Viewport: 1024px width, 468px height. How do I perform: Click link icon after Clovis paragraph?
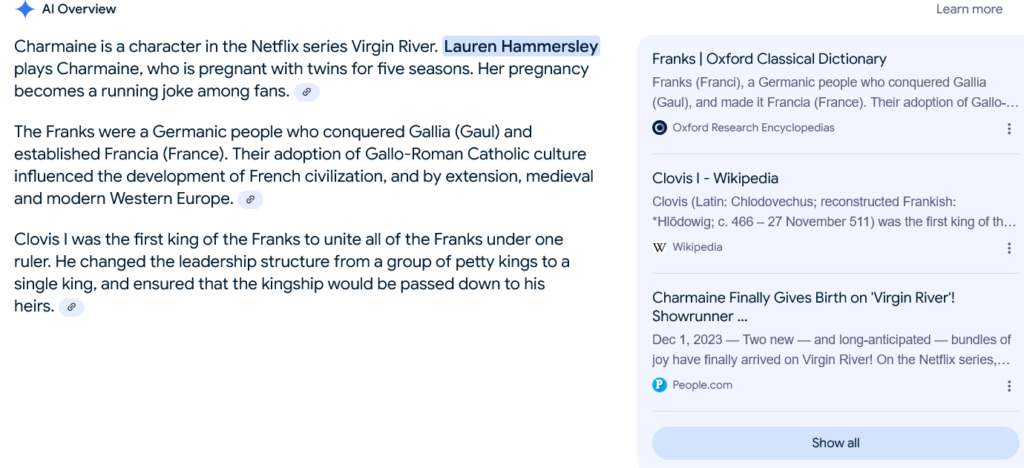click(70, 307)
